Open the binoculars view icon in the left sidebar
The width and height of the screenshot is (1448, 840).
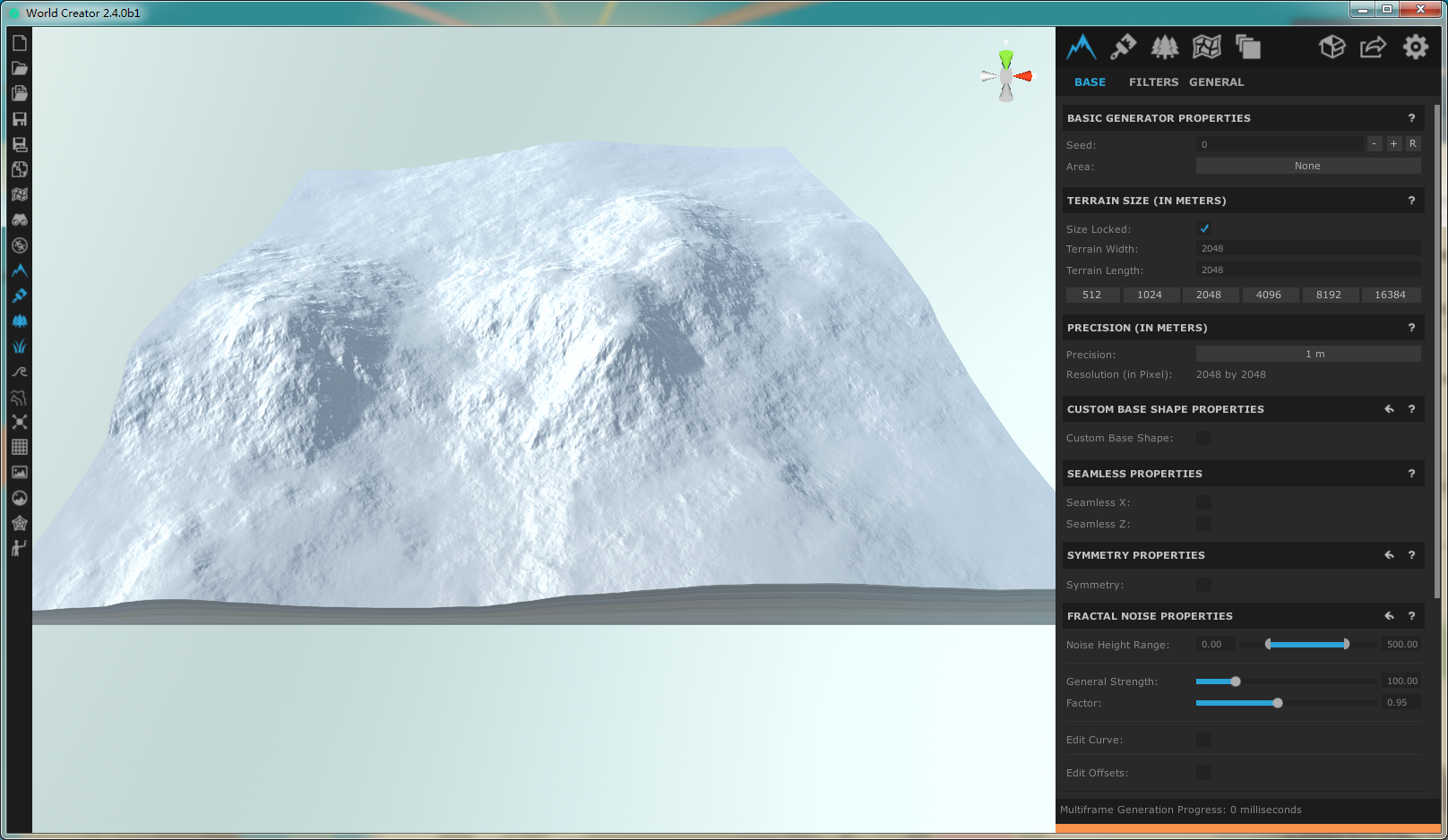pos(20,219)
